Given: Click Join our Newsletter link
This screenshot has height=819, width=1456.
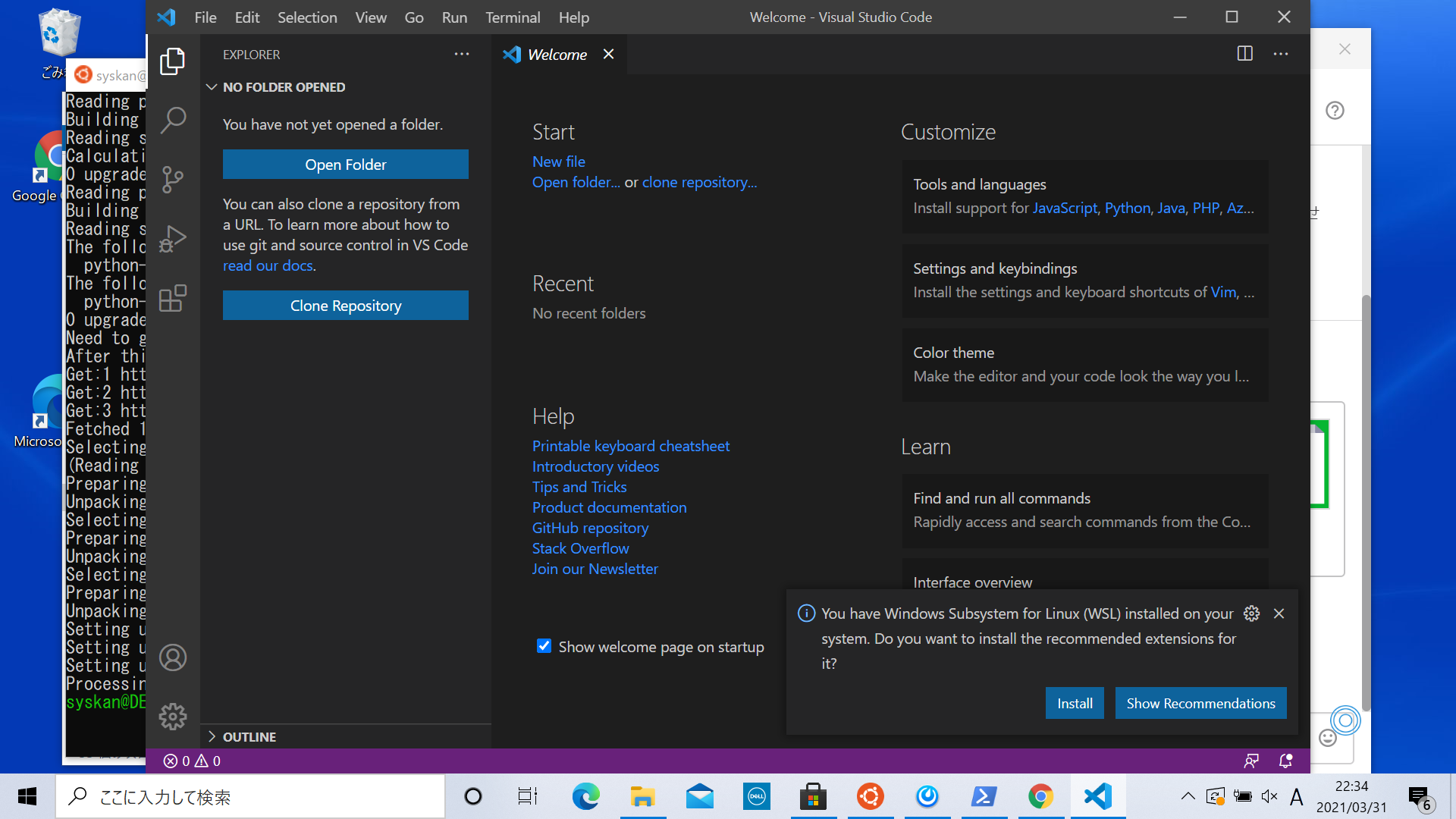Looking at the screenshot, I should (595, 569).
